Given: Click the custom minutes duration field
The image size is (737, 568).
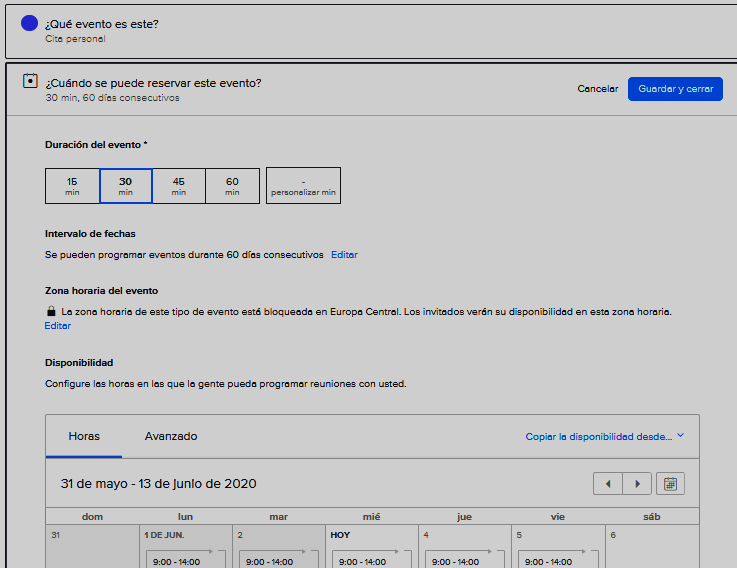Looking at the screenshot, I should coord(303,186).
